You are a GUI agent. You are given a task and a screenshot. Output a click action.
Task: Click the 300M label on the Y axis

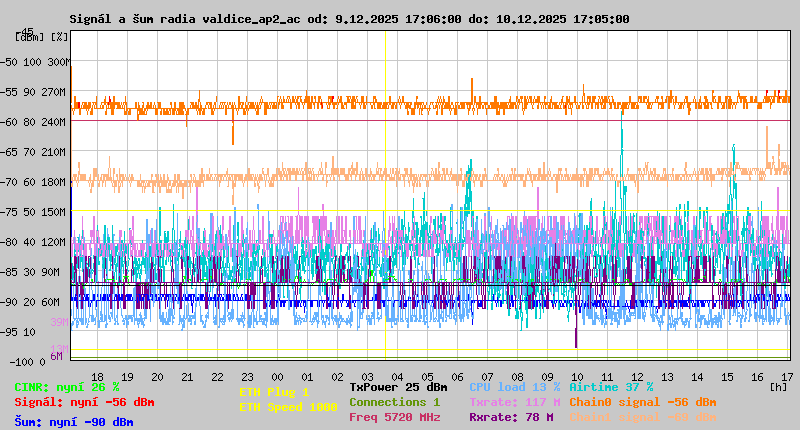(x=61, y=62)
